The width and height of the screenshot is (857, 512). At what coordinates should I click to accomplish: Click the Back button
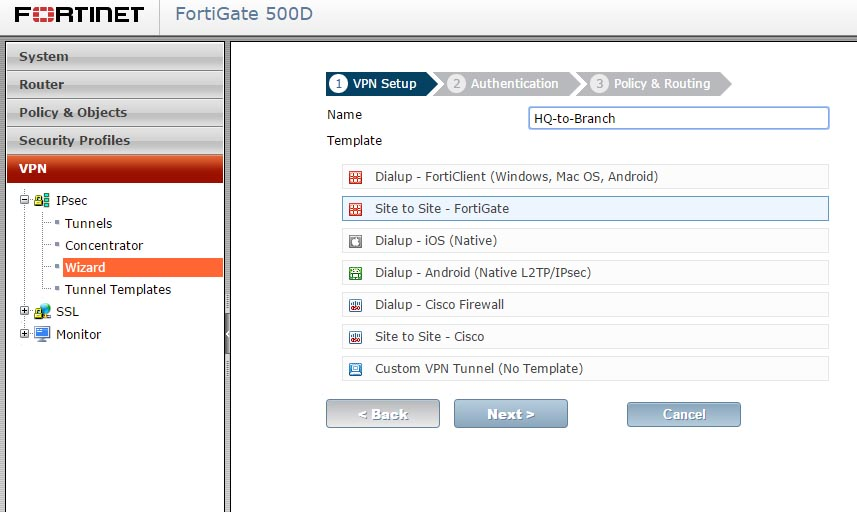pos(383,414)
